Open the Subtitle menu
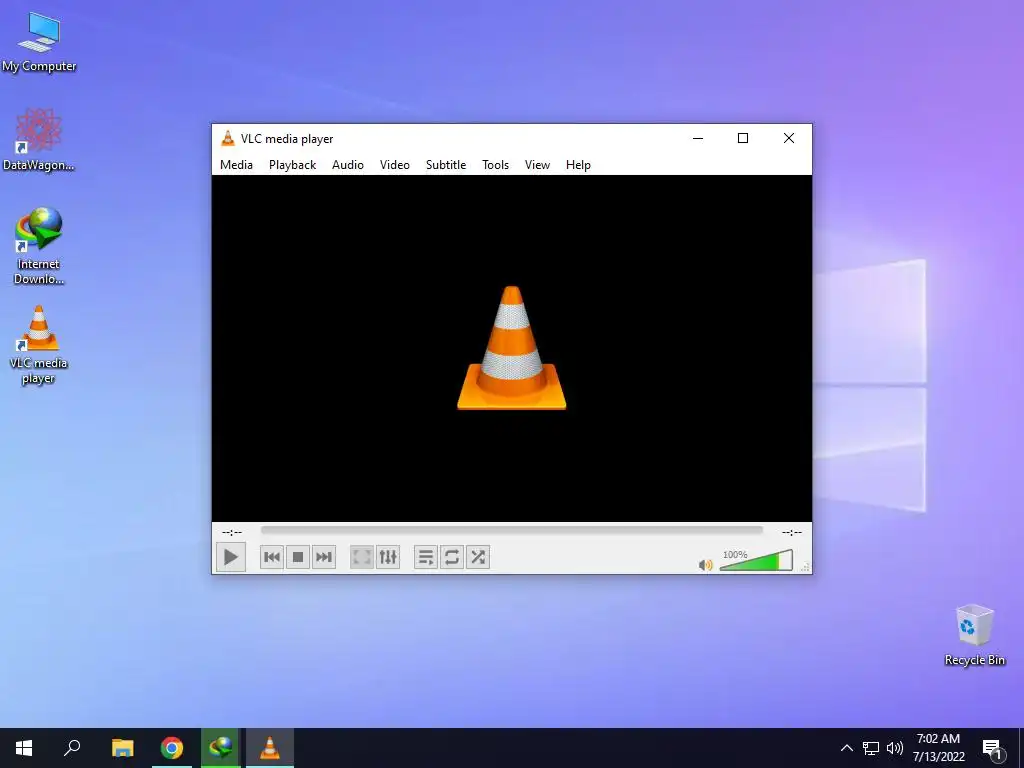The width and height of the screenshot is (1024, 768). [x=446, y=165]
